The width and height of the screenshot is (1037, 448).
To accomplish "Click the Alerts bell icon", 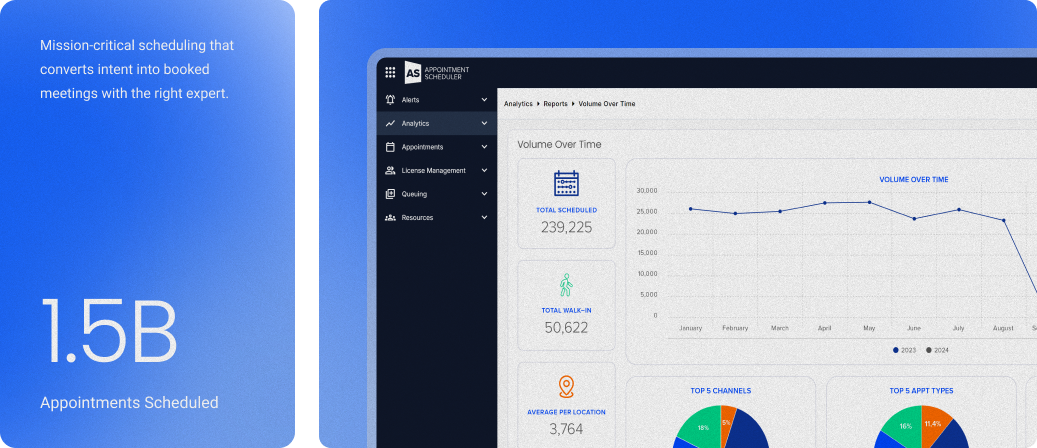I will (x=390, y=100).
